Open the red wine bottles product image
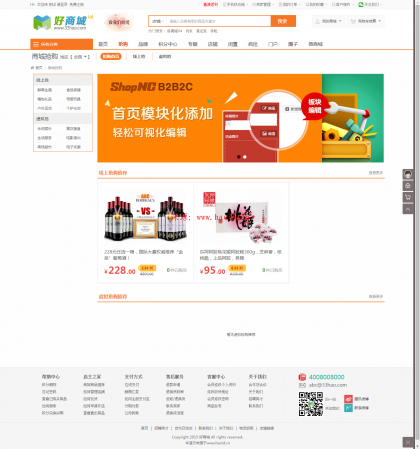This screenshot has width=420, height=449. 145,218
